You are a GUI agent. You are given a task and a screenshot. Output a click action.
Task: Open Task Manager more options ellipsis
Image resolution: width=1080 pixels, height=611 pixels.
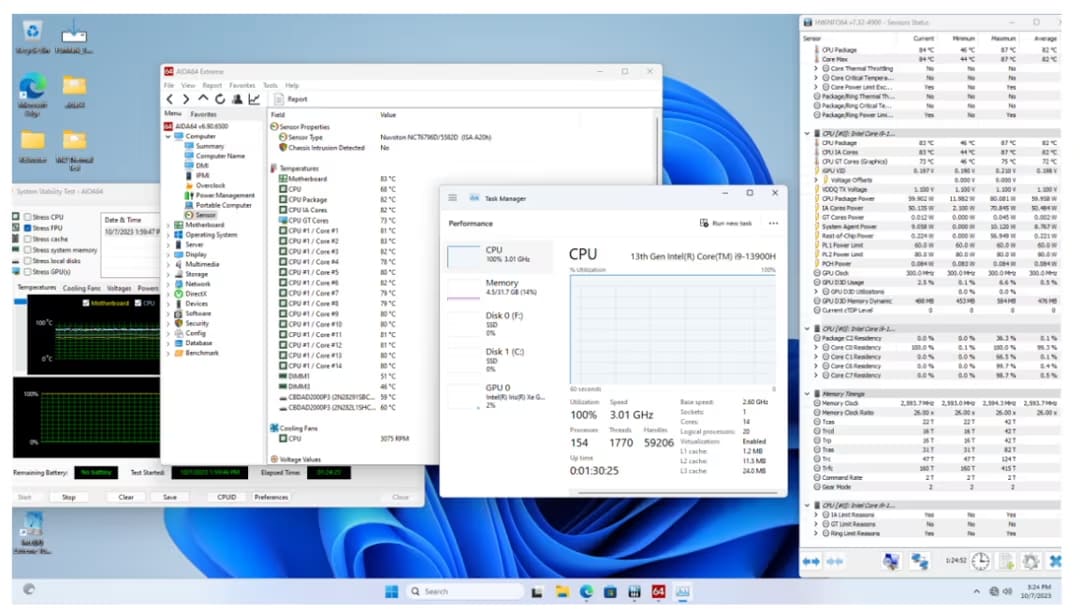[x=773, y=223]
